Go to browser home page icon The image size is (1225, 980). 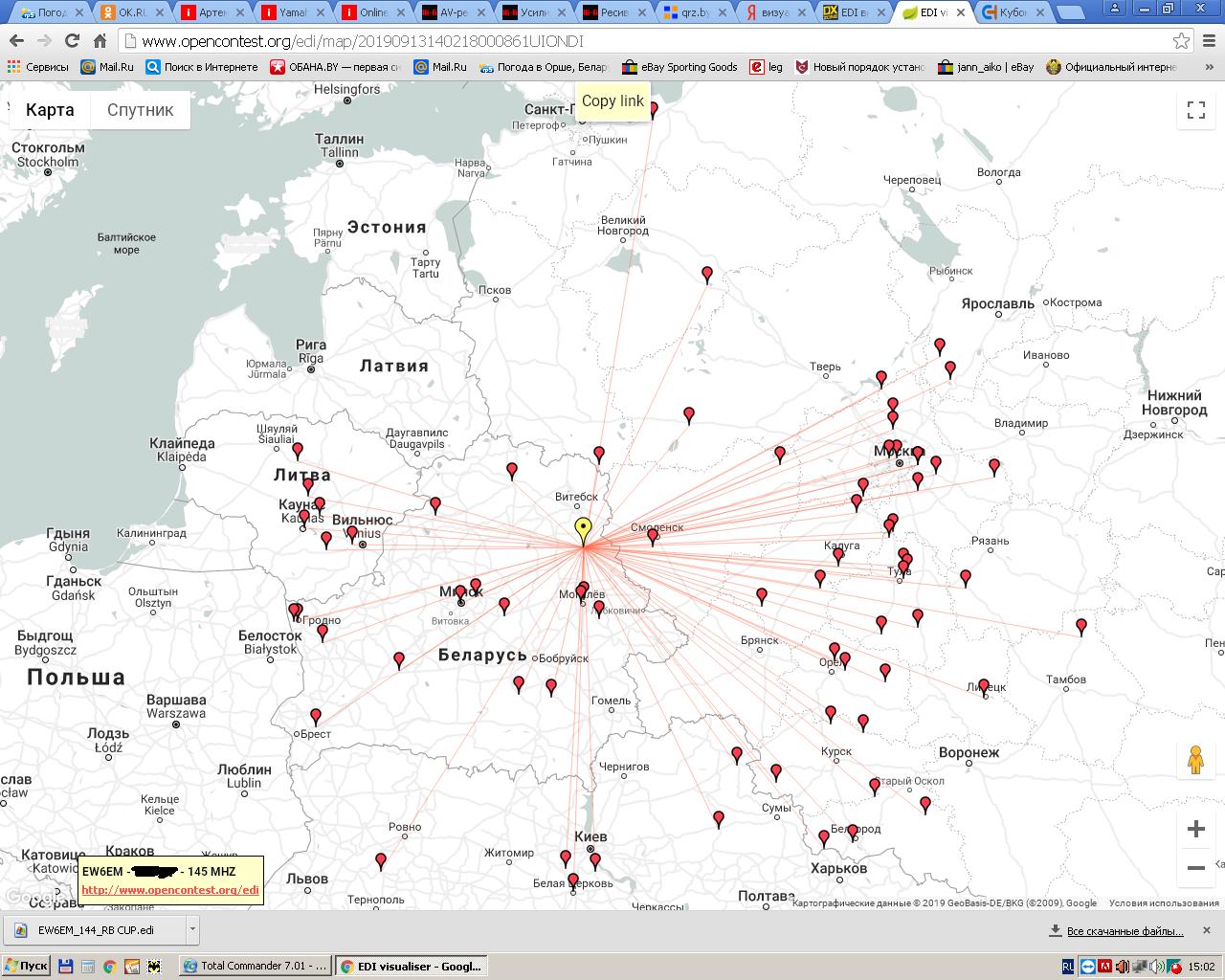coord(100,41)
